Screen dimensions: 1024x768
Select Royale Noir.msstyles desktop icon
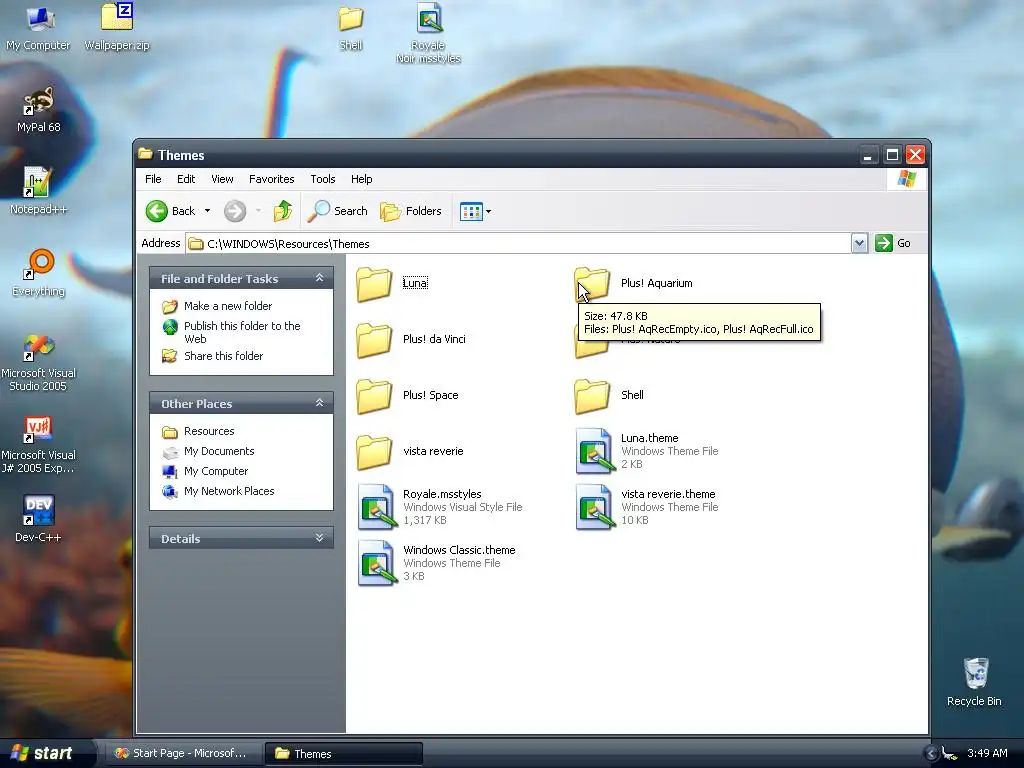(428, 33)
